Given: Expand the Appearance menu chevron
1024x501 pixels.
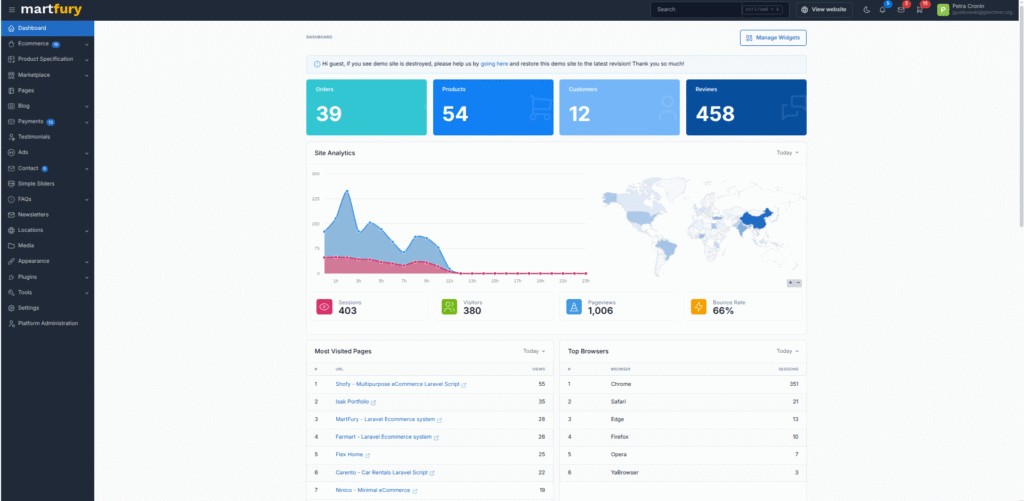Looking at the screenshot, I should pyautogui.click(x=87, y=261).
